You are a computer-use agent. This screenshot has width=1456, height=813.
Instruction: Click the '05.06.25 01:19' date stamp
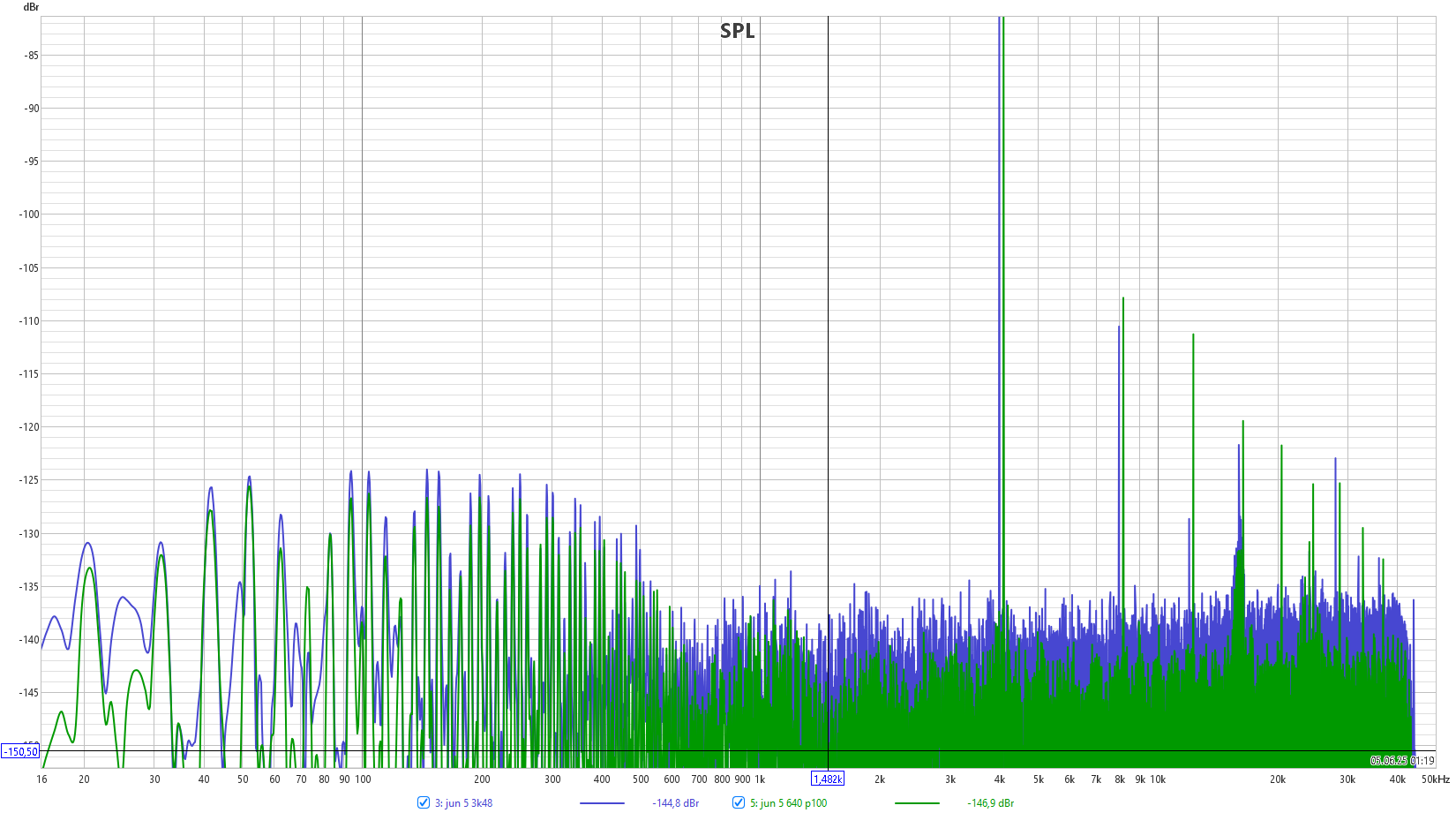[x=1402, y=761]
